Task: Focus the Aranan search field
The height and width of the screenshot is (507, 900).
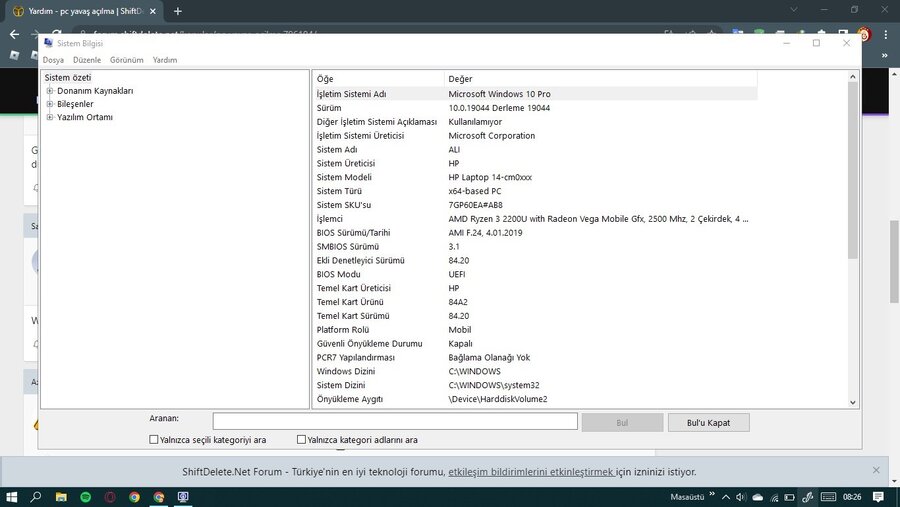Action: 395,421
